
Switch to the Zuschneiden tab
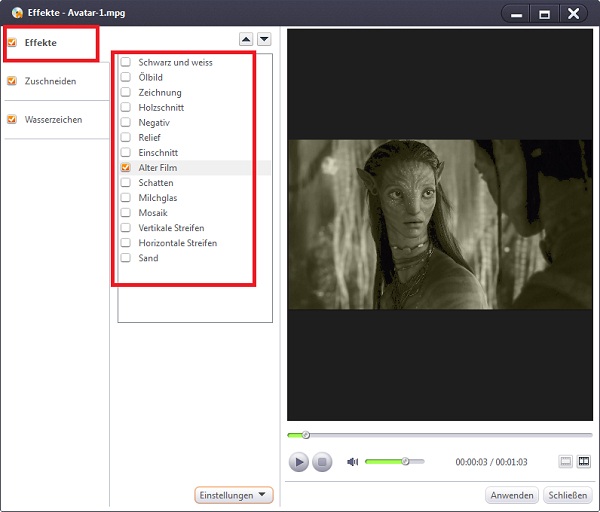coord(50,81)
